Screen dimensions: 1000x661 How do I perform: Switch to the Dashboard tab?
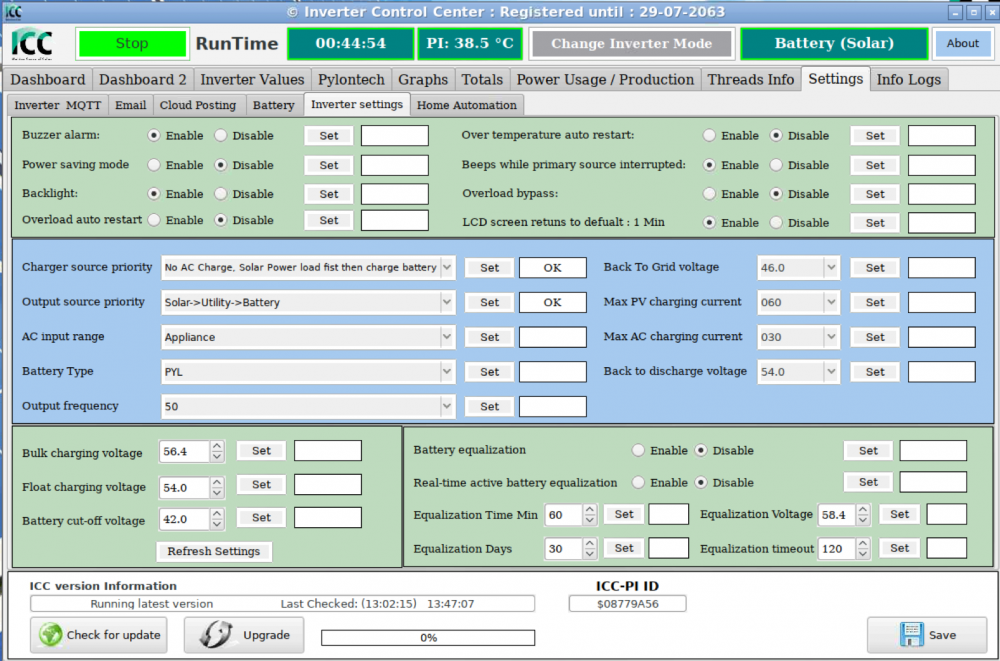point(48,80)
